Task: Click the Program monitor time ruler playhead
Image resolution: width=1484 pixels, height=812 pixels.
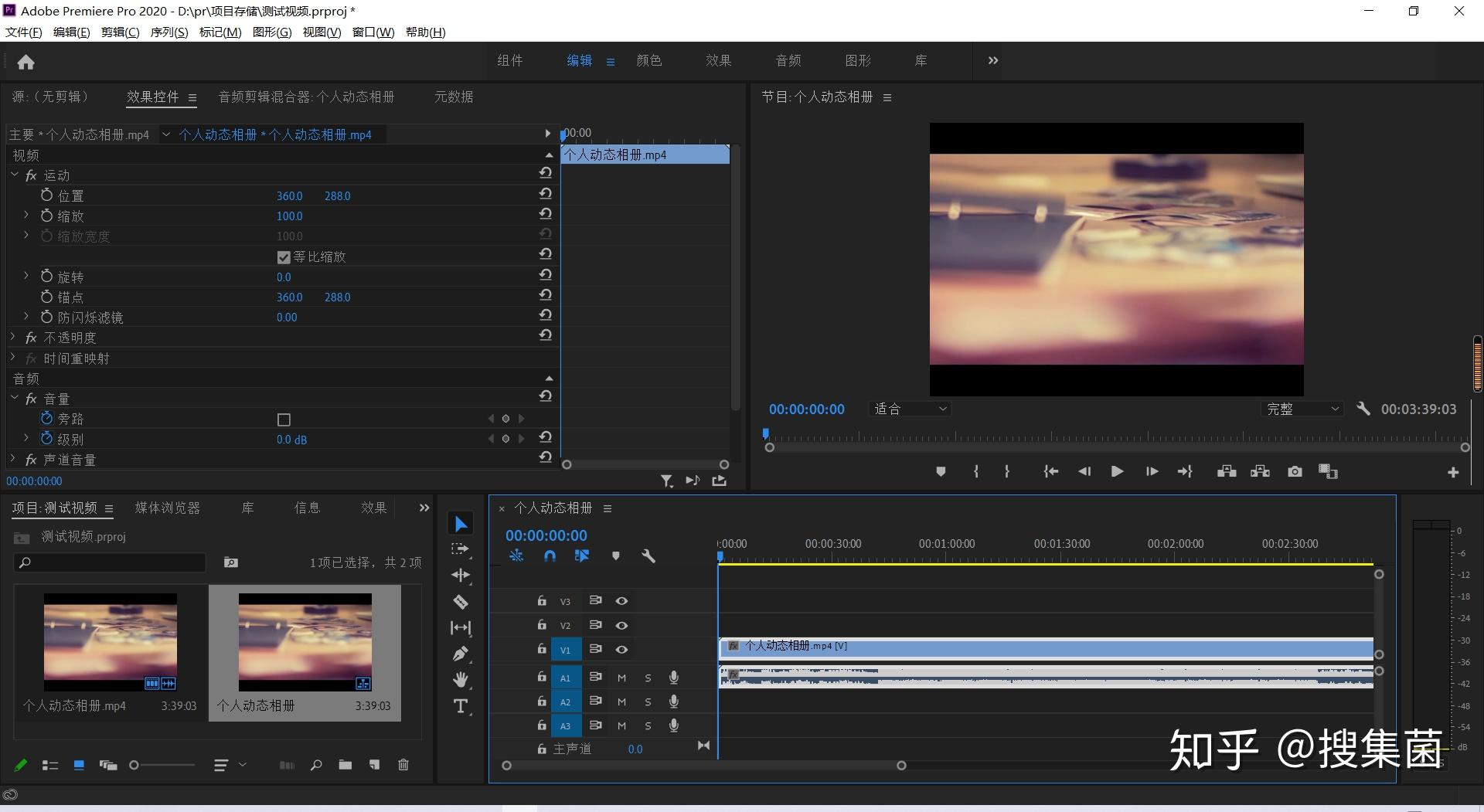Action: coord(766,433)
